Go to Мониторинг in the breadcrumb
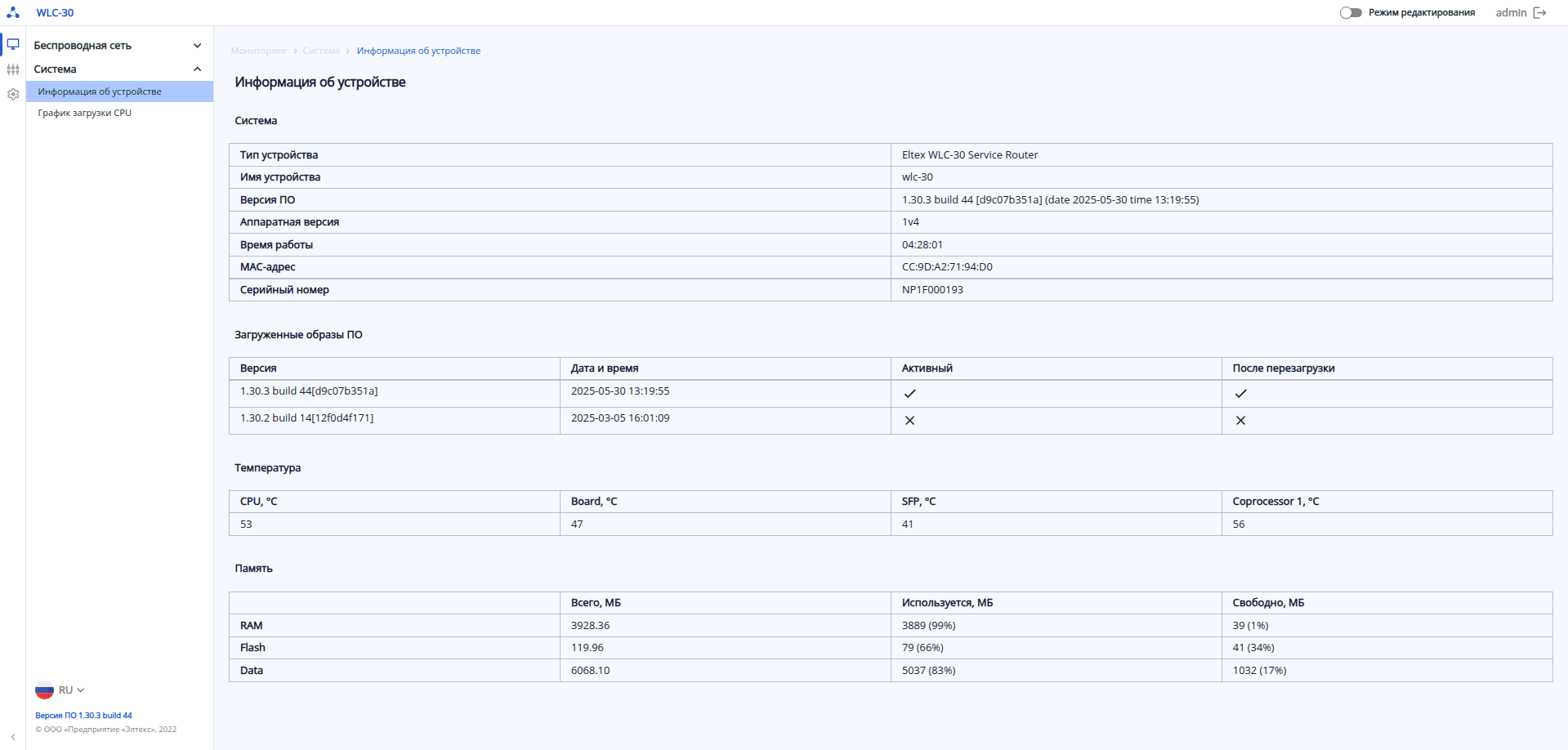Image resolution: width=1568 pixels, height=750 pixels. [258, 51]
